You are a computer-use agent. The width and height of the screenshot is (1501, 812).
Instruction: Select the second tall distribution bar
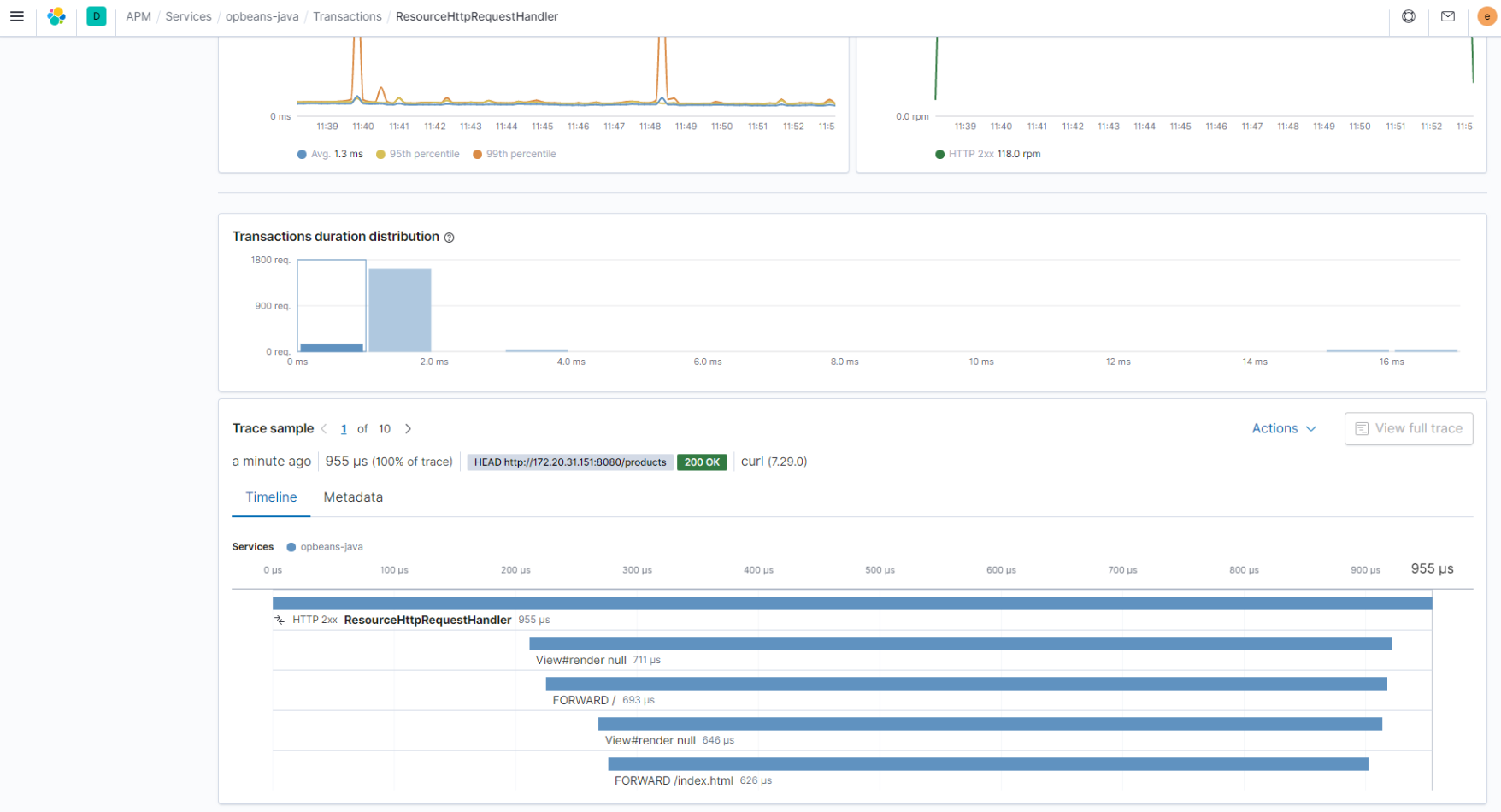pyautogui.click(x=400, y=310)
